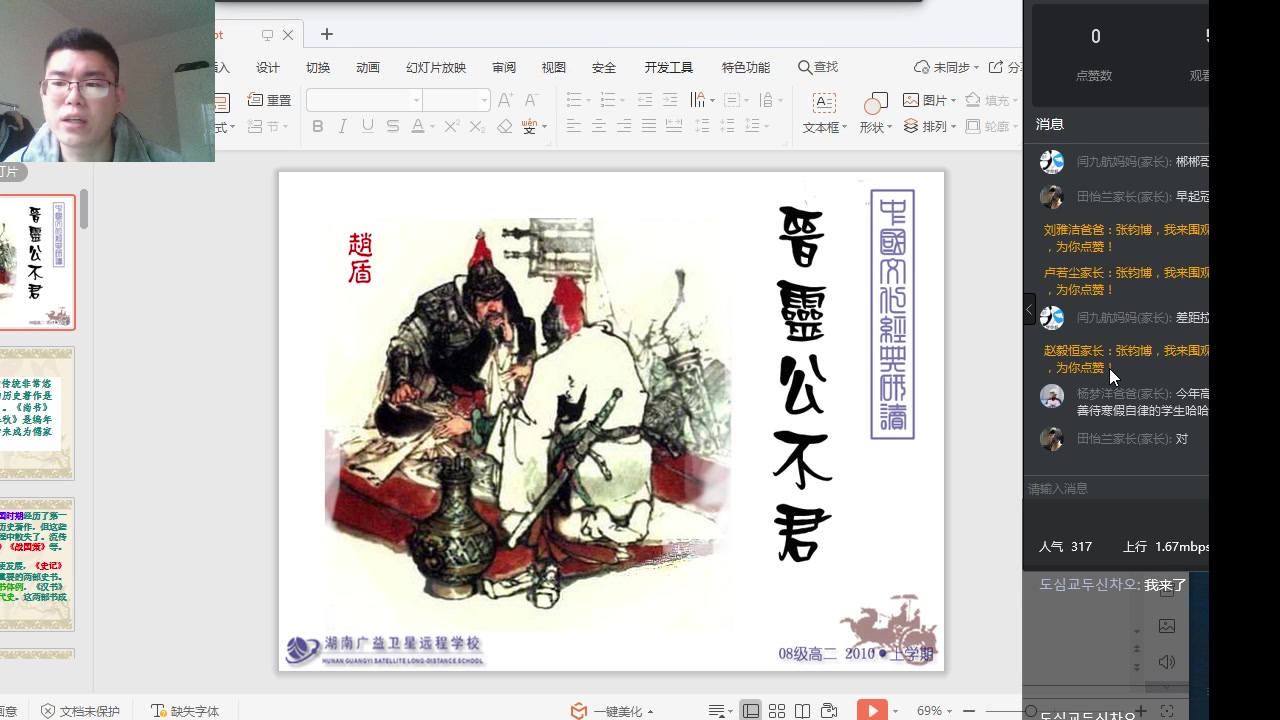Align text to the right
Viewport: 1280px width, 720px height.
pos(624,126)
